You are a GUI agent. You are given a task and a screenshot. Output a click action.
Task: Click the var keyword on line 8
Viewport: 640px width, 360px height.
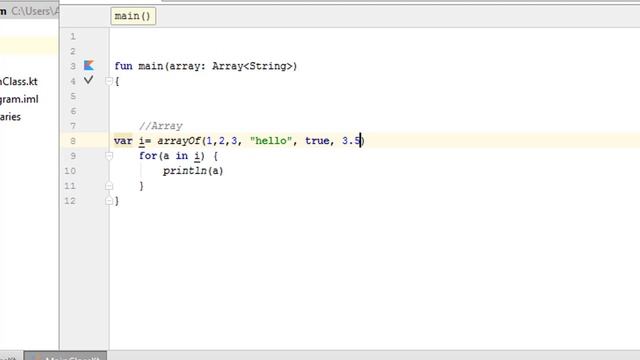pos(123,141)
